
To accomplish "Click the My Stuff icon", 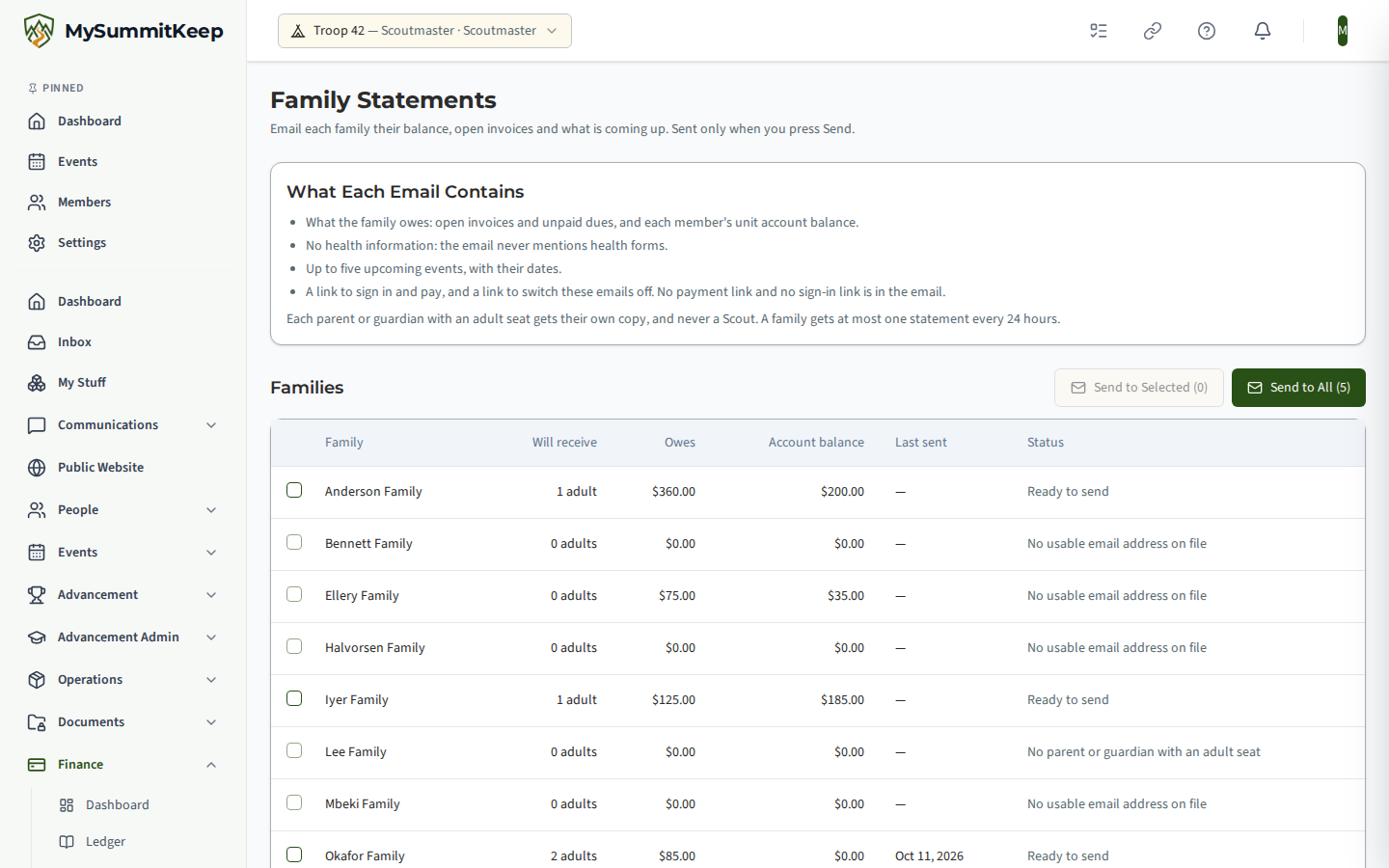I will [x=37, y=383].
